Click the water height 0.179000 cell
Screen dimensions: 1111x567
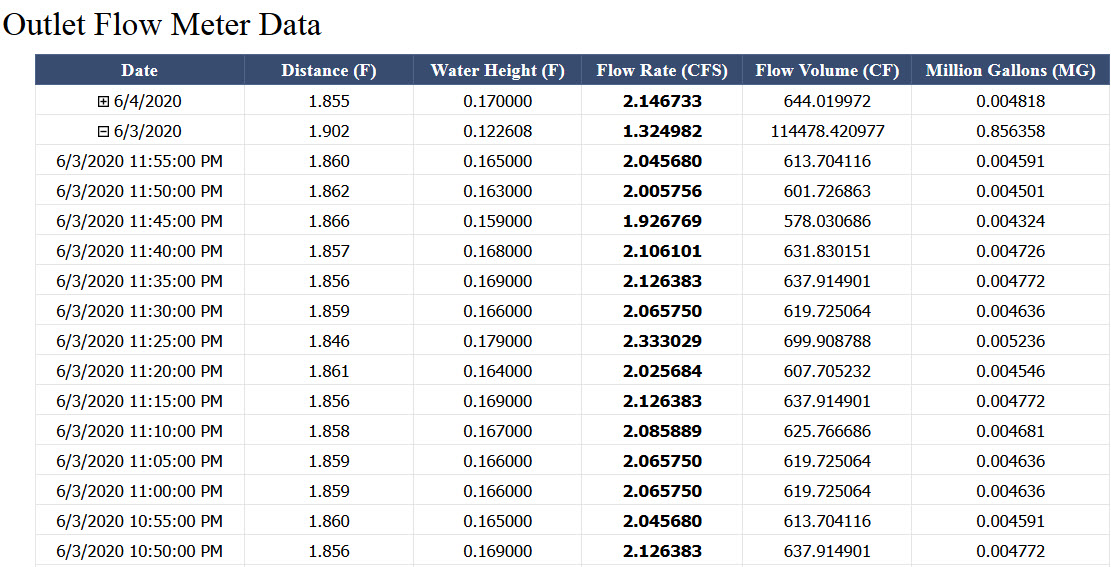(497, 341)
